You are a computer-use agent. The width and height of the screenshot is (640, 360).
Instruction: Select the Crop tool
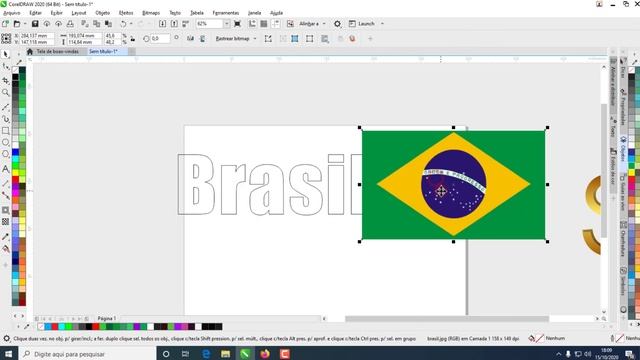tap(5, 80)
